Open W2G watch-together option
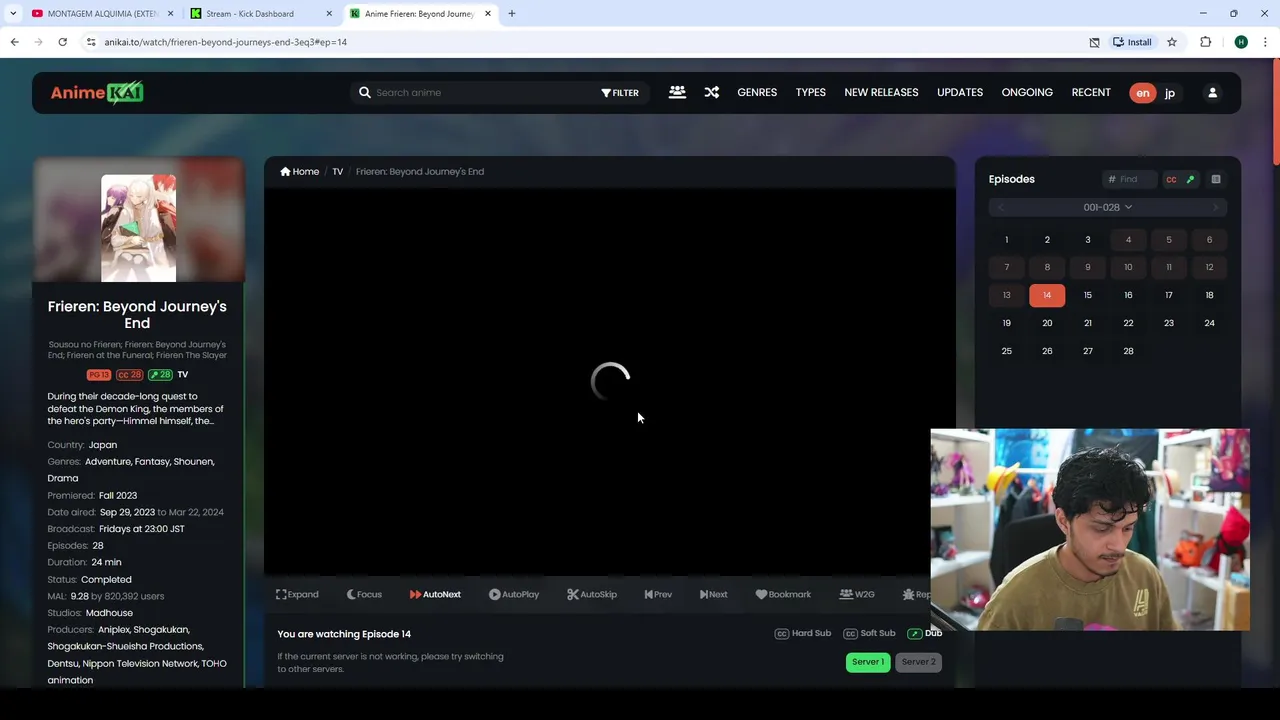Viewport: 1280px width, 720px height. tap(857, 594)
